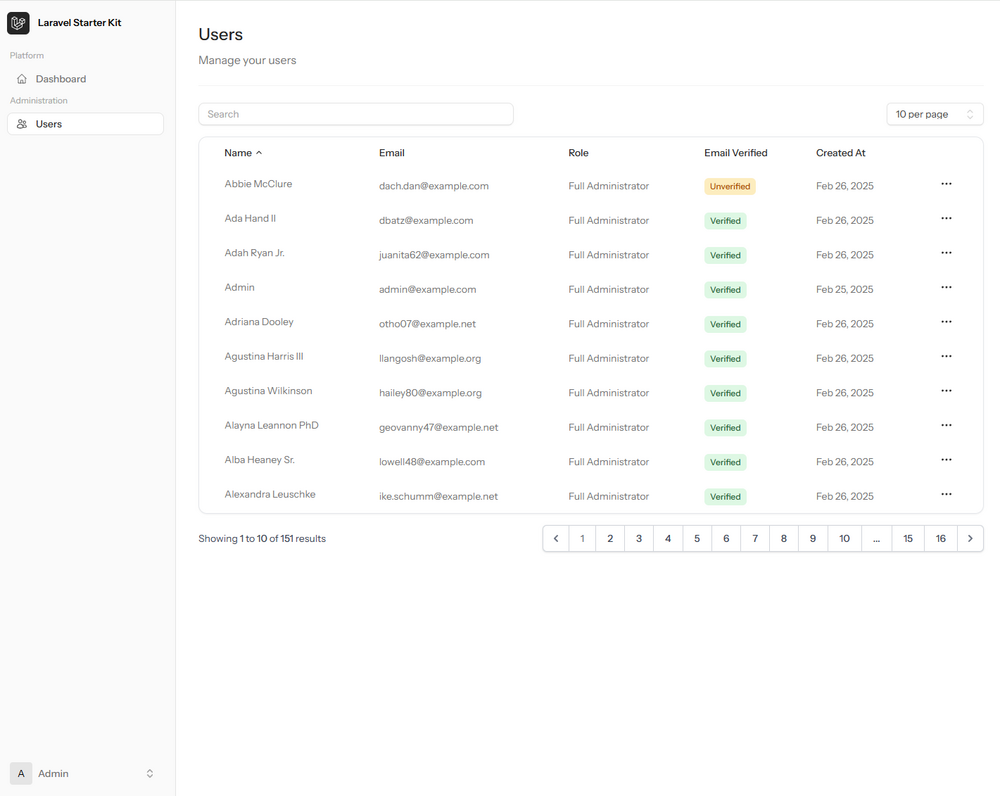
Task: Open actions menu for Alexandra Leuschke
Action: 946,494
